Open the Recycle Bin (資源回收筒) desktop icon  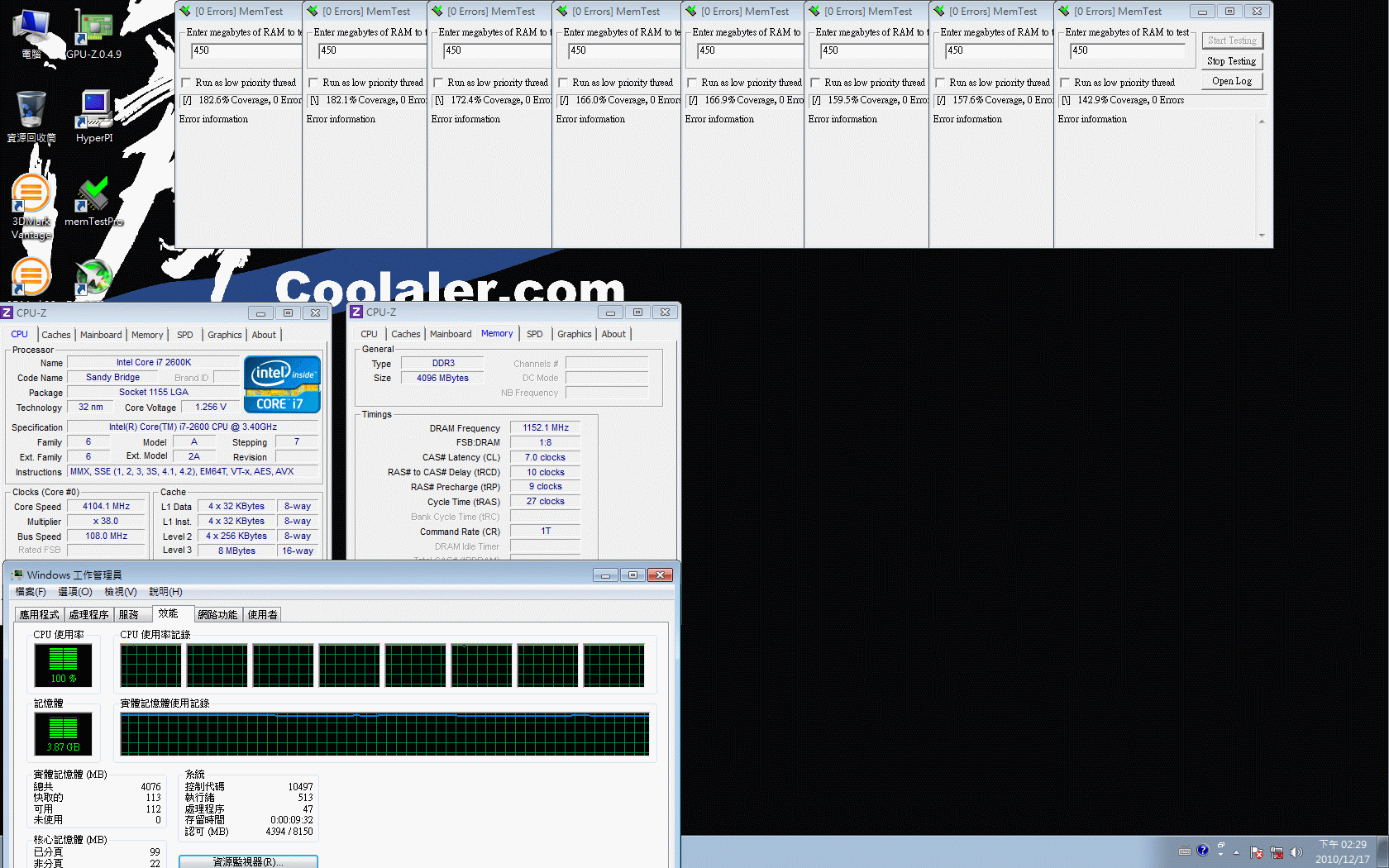click(31, 117)
